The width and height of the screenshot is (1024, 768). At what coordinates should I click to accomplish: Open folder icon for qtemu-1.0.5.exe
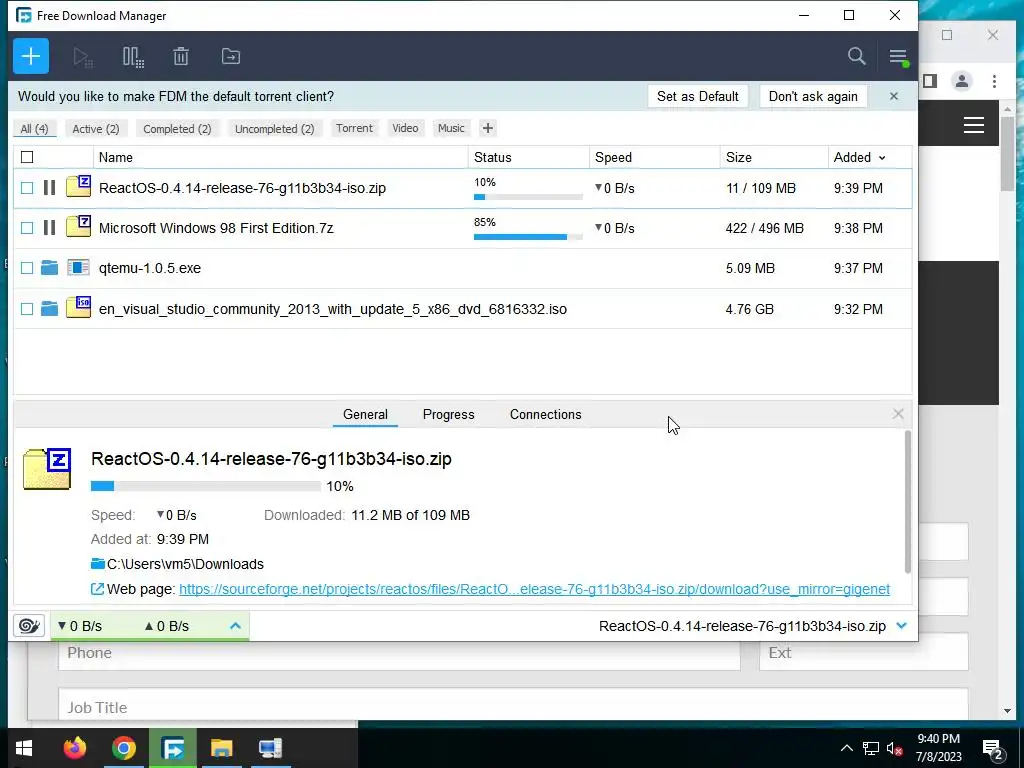49,268
